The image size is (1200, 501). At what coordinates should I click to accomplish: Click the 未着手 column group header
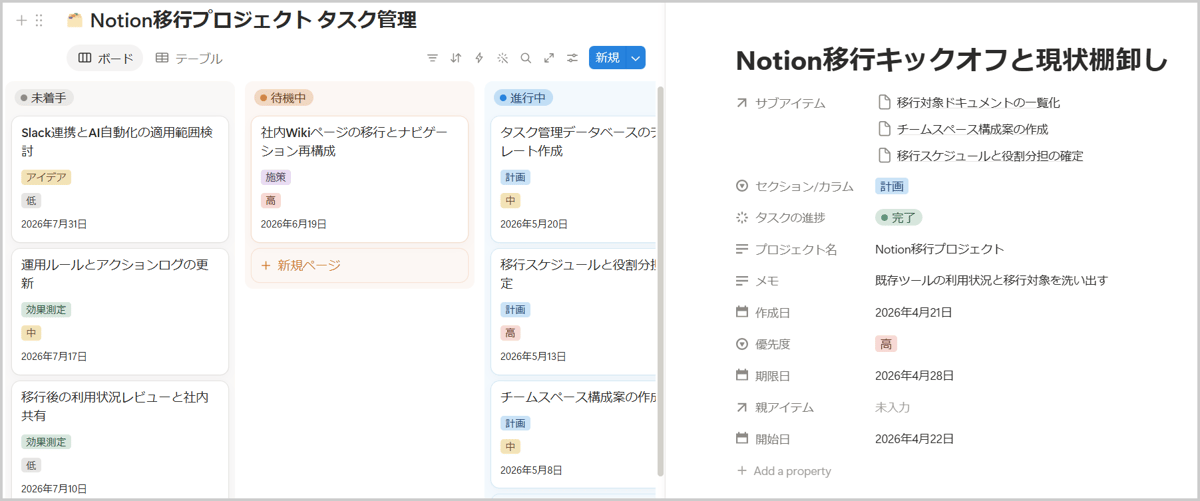pos(44,98)
